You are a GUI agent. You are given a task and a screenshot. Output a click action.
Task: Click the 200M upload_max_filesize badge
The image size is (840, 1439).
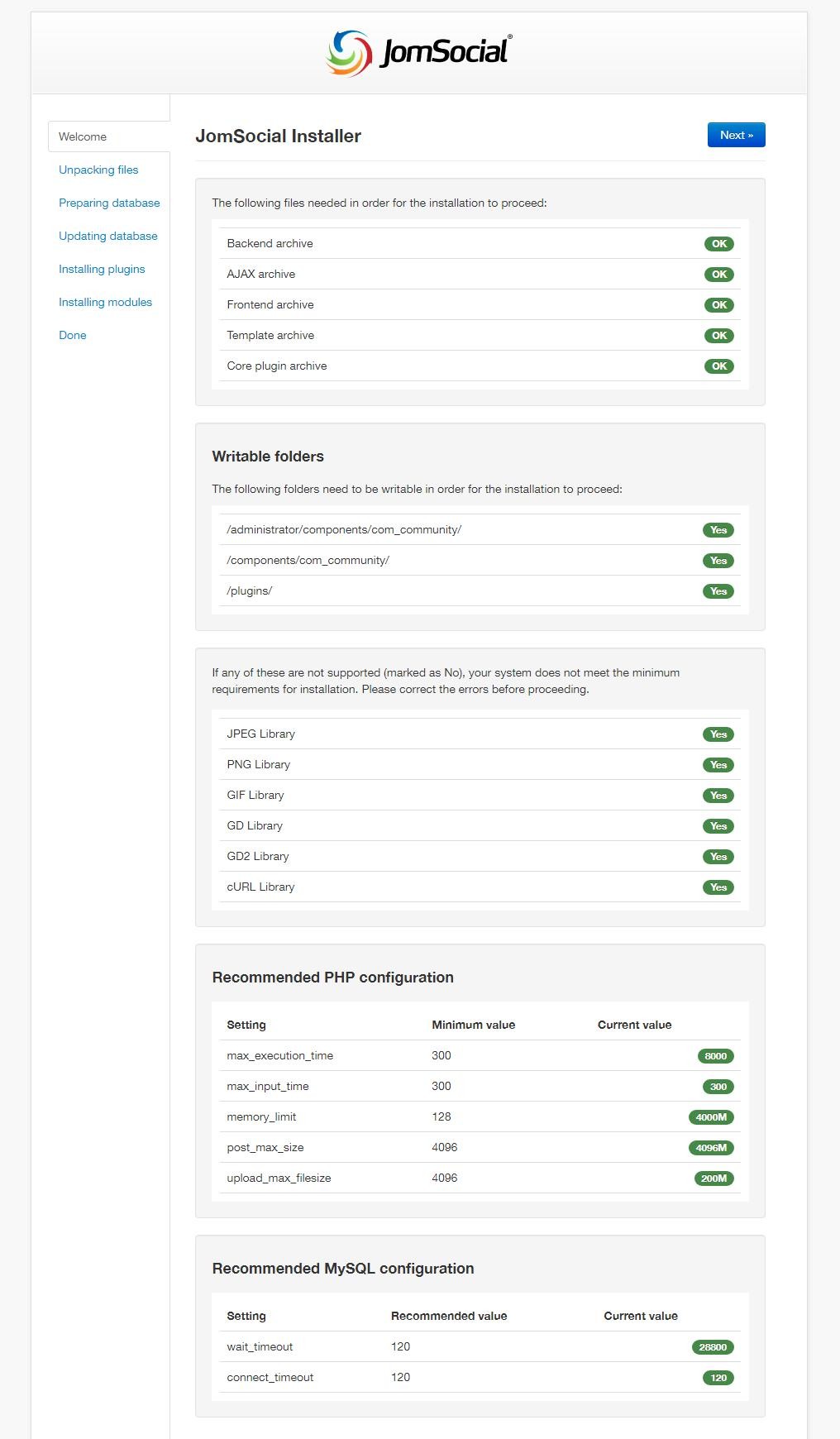714,1178
